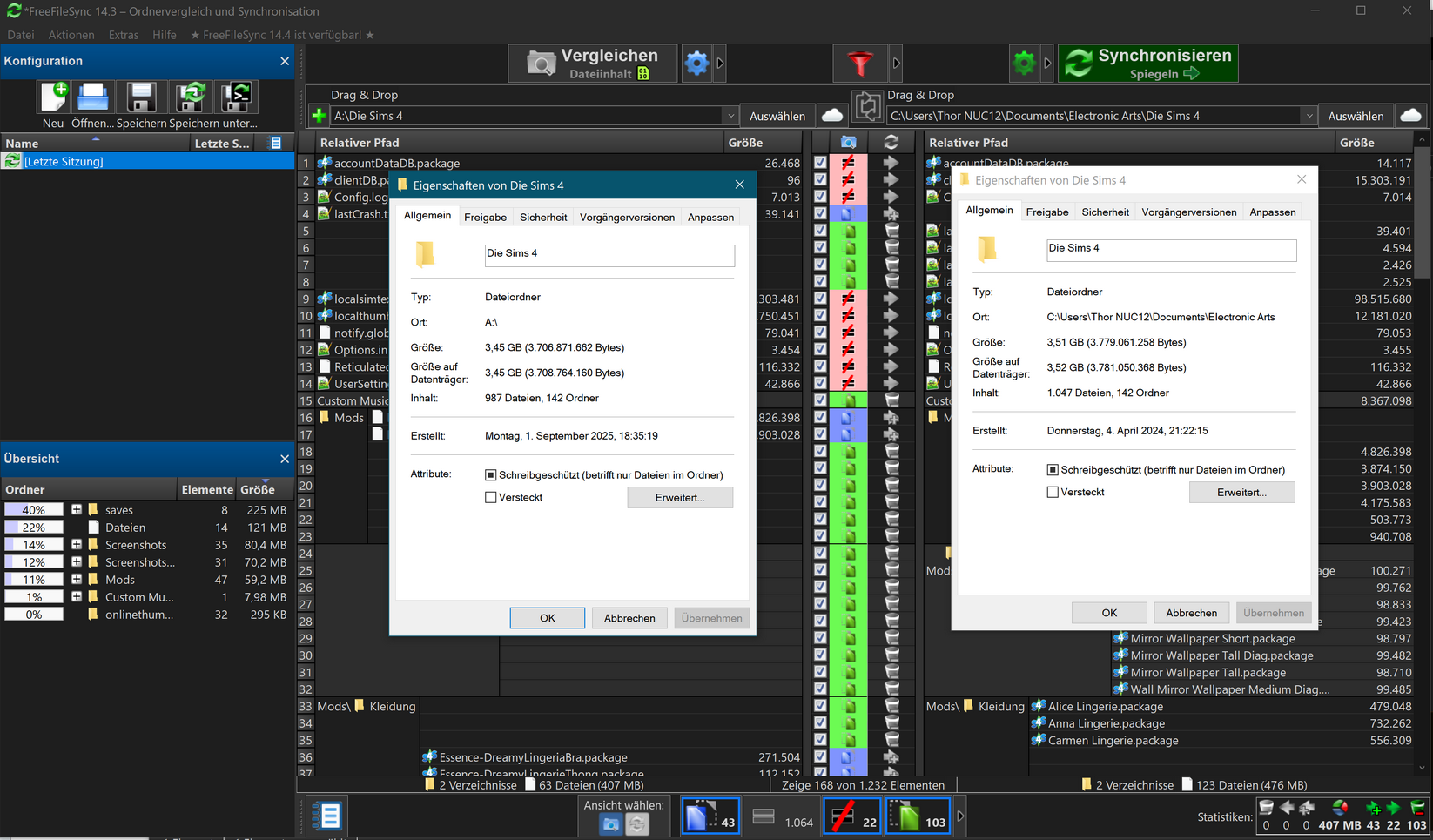
Task: Add a folder pair with green plus
Action: click(x=320, y=116)
